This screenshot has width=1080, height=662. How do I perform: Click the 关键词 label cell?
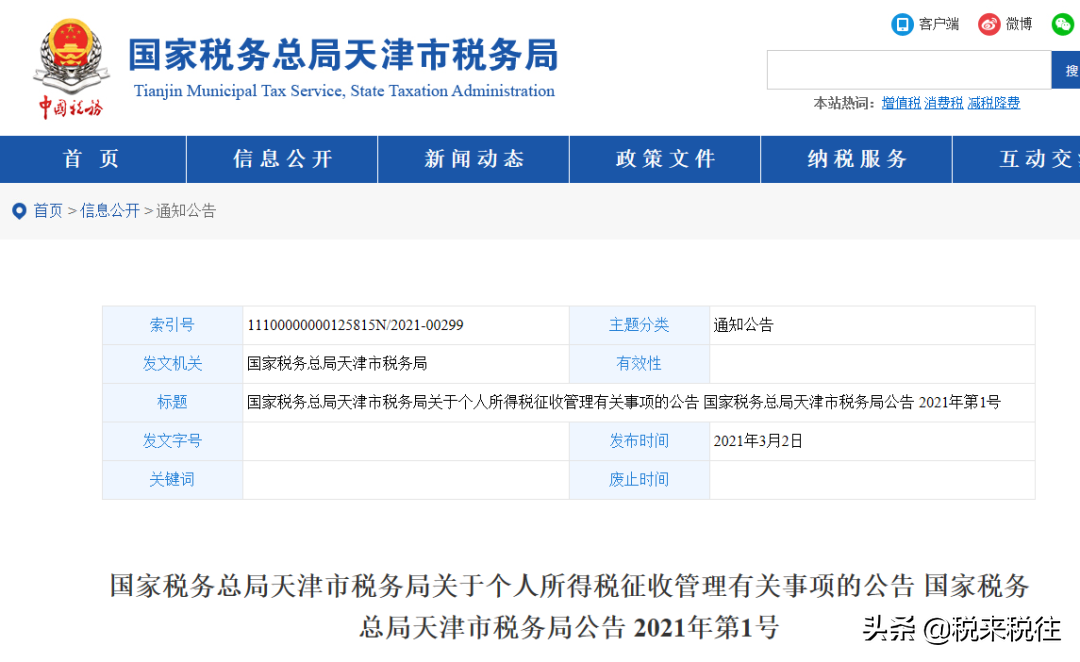[x=172, y=479]
